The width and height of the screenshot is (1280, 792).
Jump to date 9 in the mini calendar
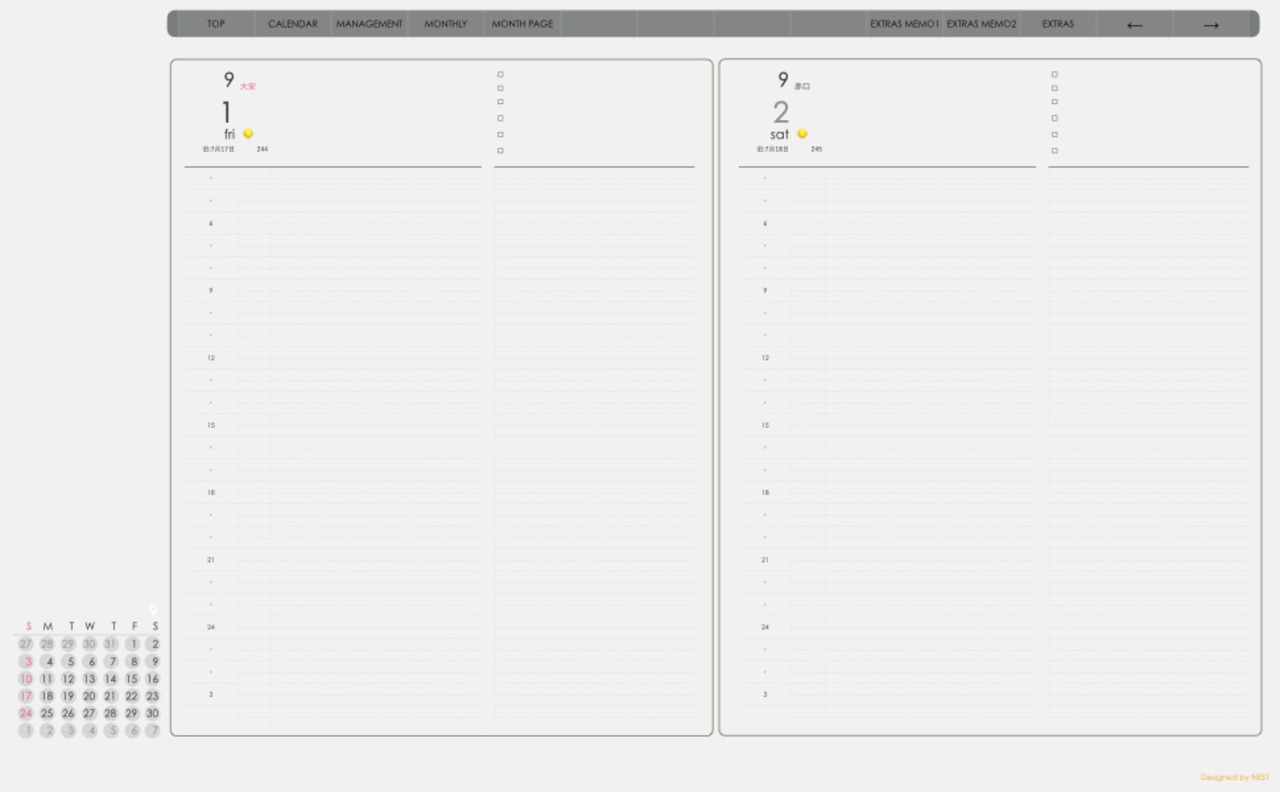tap(153, 662)
